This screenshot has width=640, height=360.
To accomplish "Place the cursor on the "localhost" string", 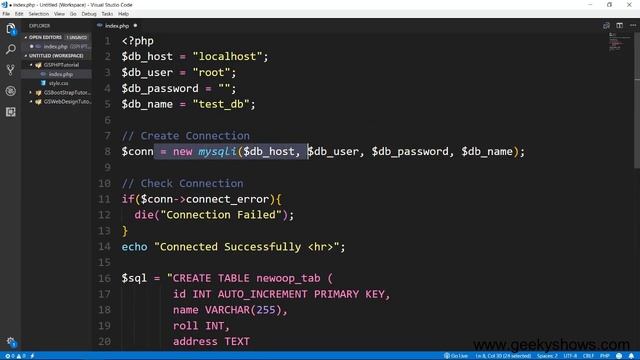I will point(227,56).
